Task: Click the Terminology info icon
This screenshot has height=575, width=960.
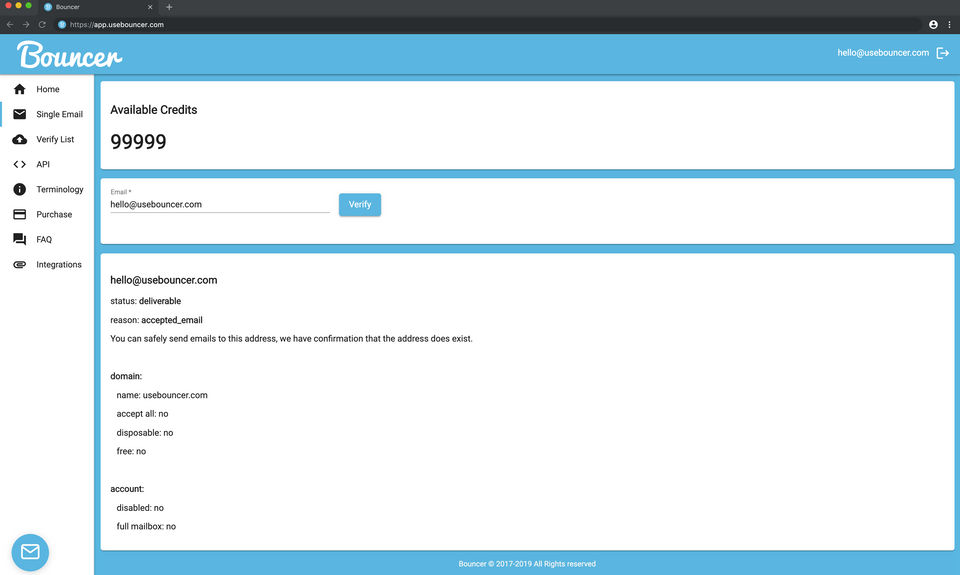Action: click(20, 189)
